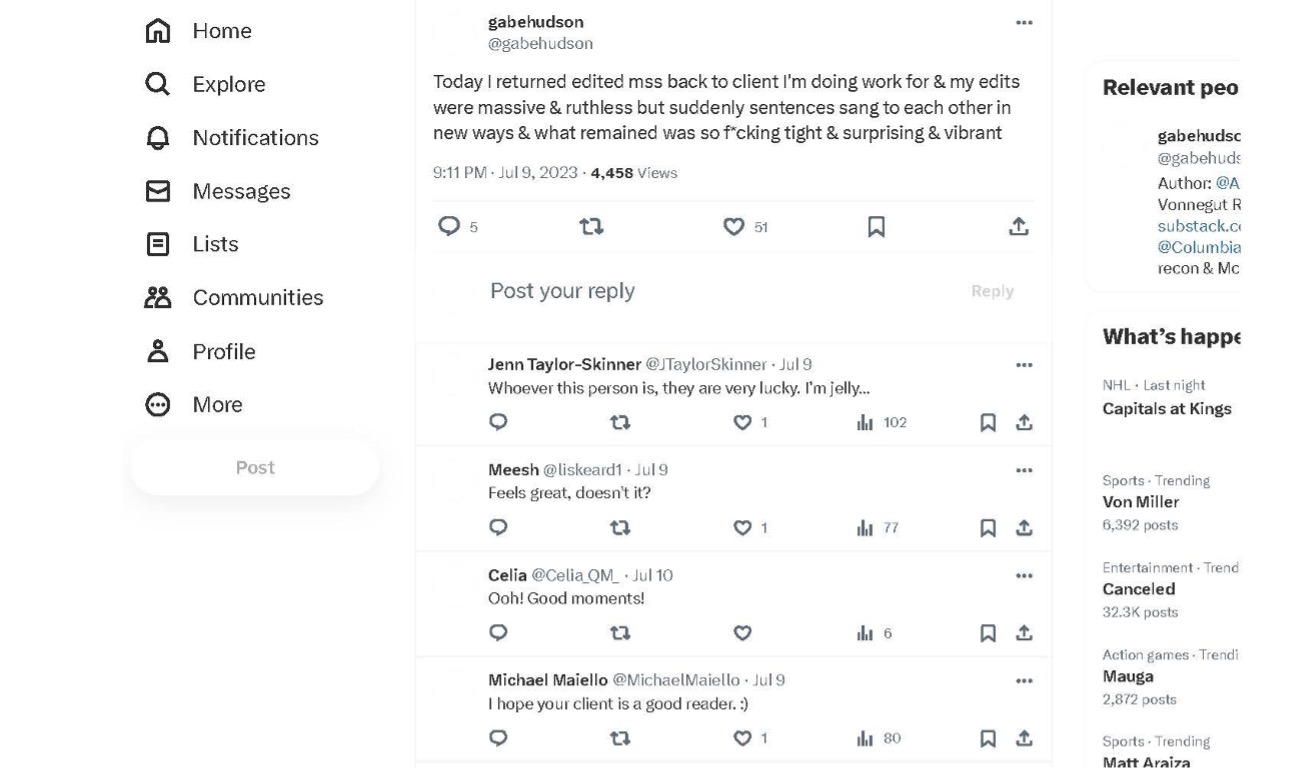The height and width of the screenshot is (772, 1305).
Task: Open @MichaelMaiello profile link
Action: (x=676, y=680)
